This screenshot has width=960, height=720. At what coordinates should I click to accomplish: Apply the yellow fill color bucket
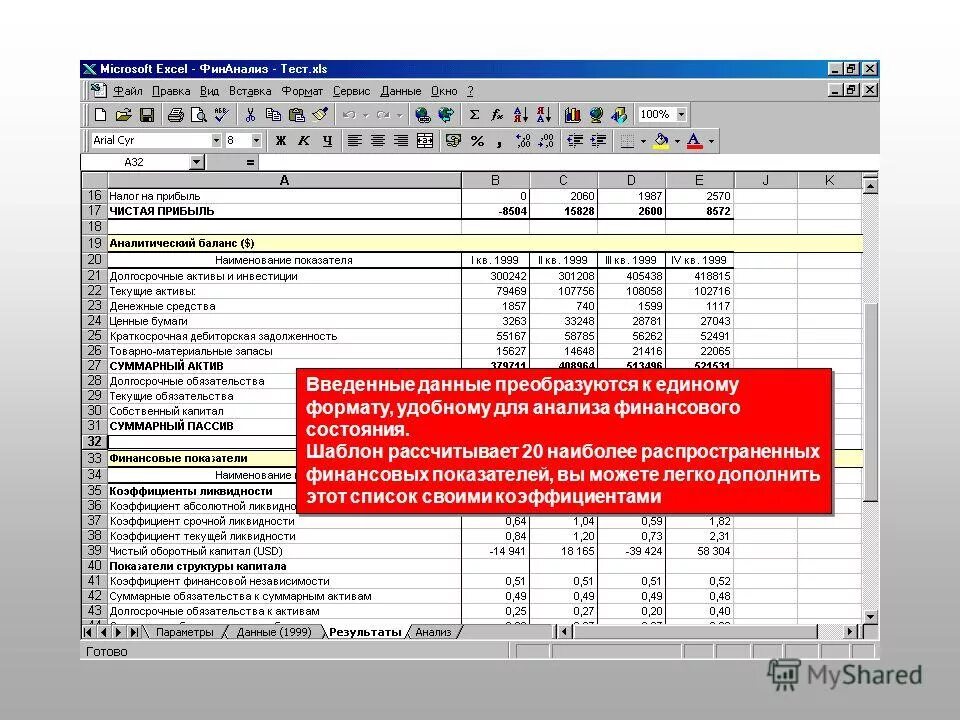(661, 141)
